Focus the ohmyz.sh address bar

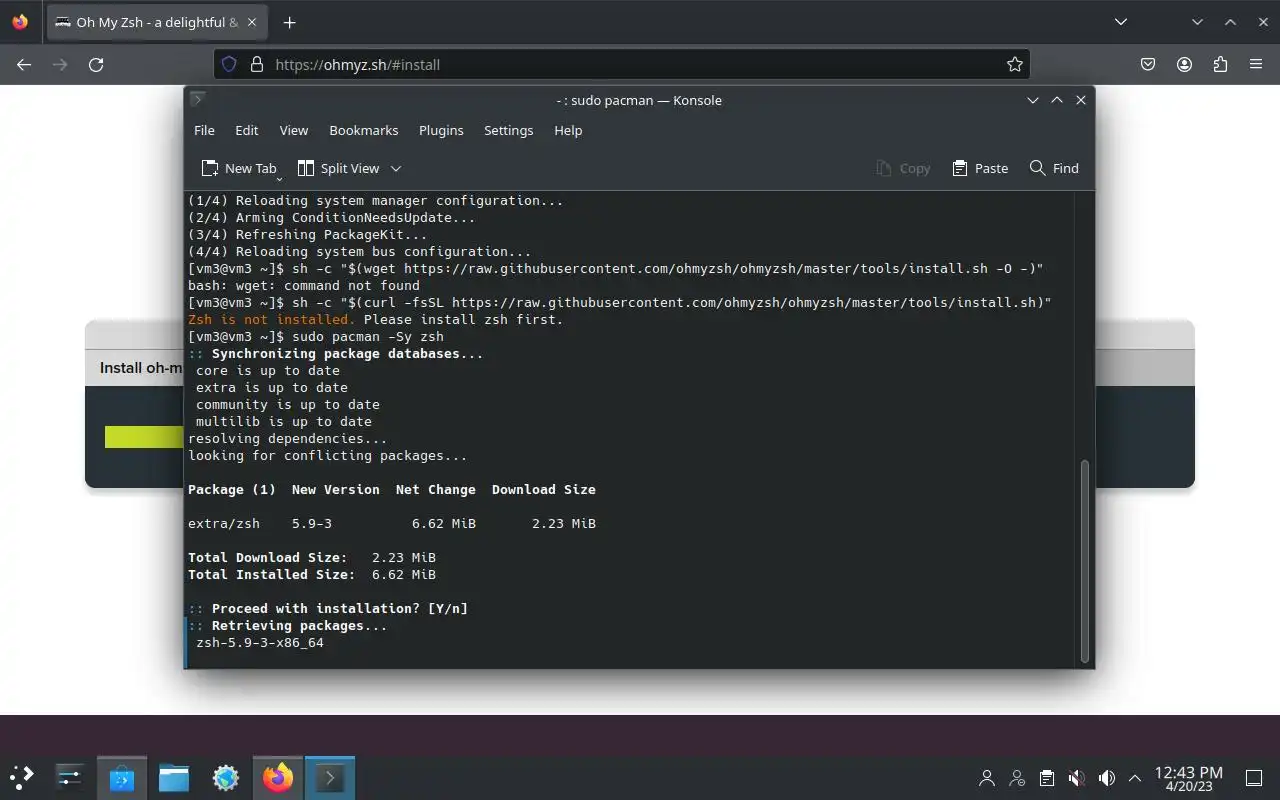click(621, 64)
